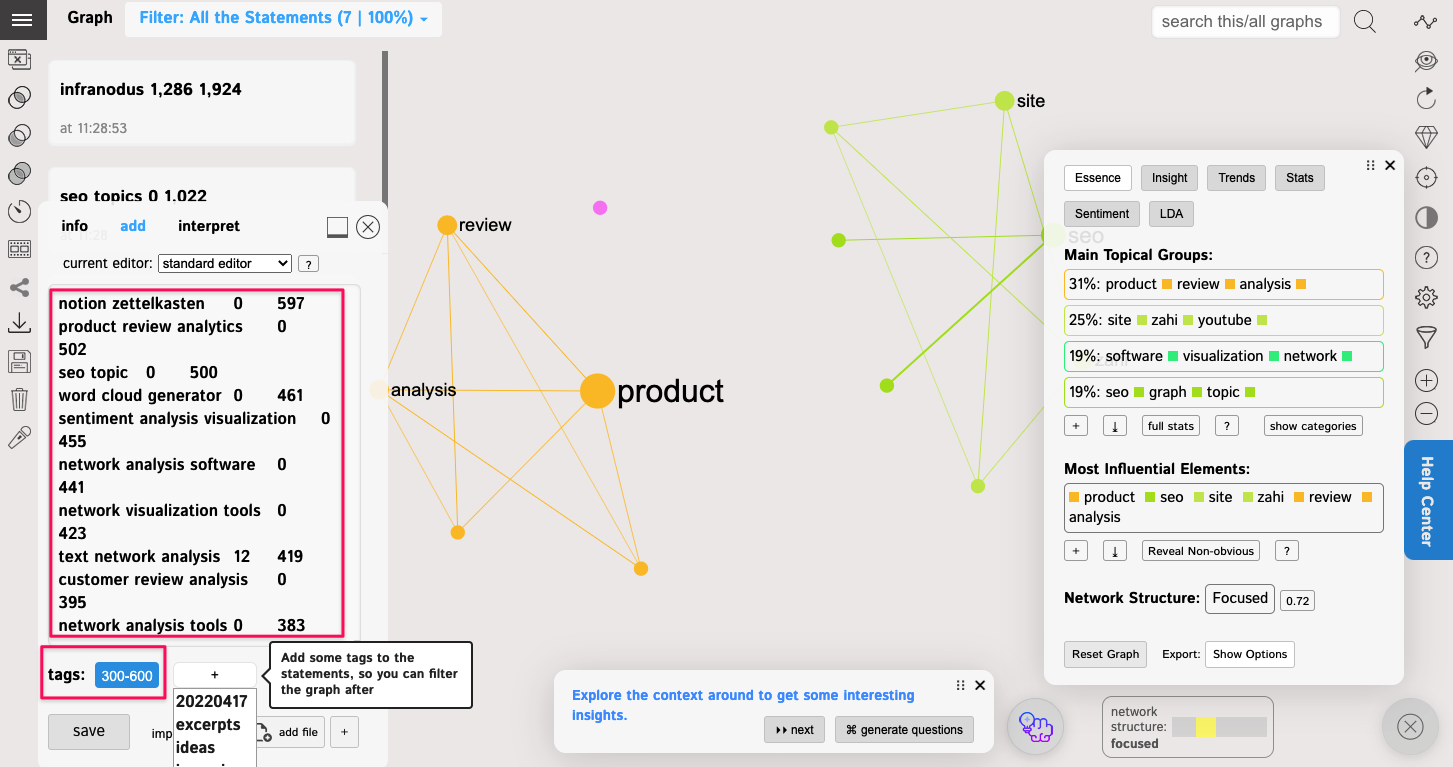Click the brain AI icon near bottom
The width and height of the screenshot is (1453, 767).
pyautogui.click(x=1035, y=725)
